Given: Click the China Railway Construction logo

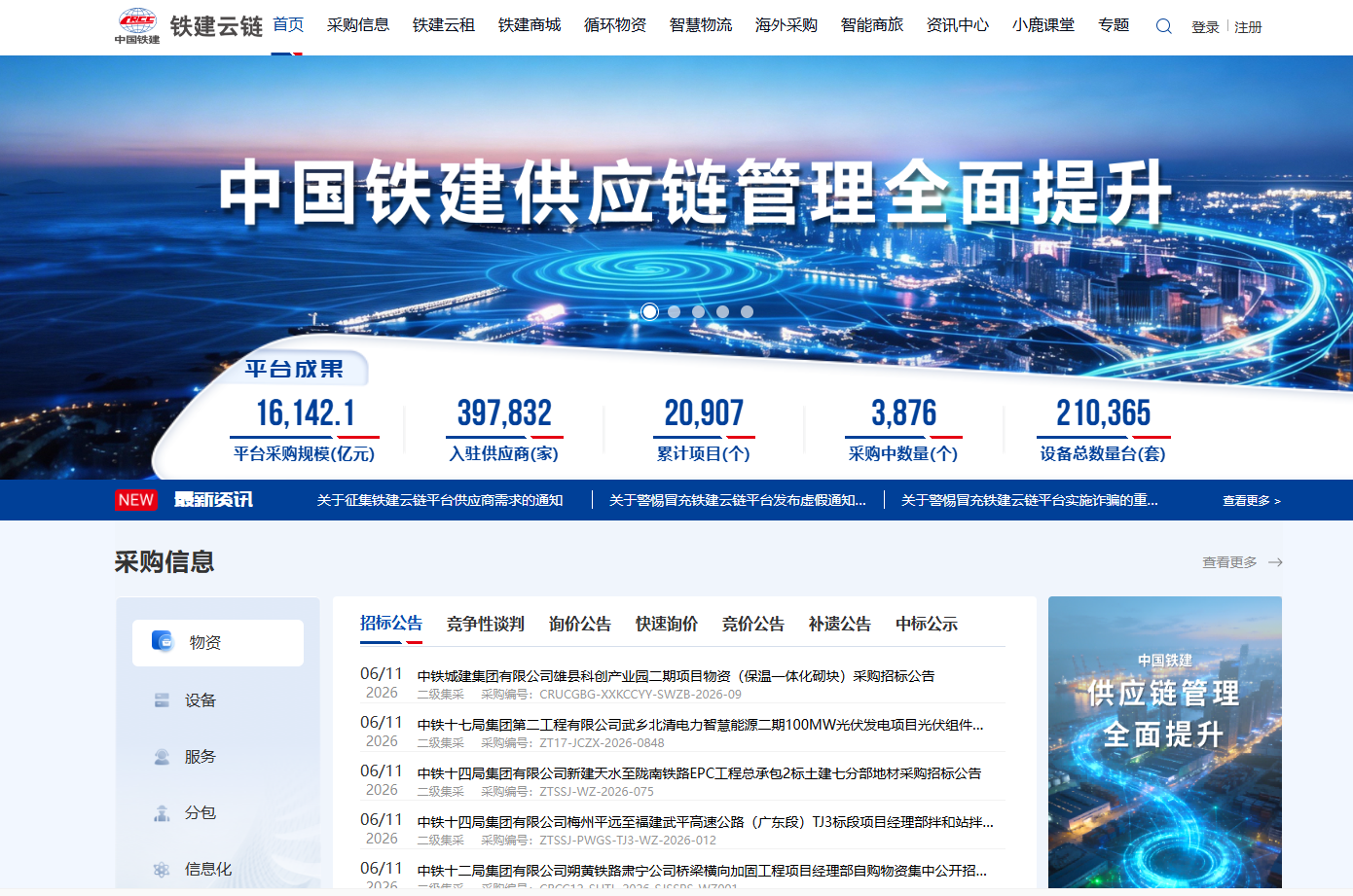Looking at the screenshot, I should click(137, 26).
